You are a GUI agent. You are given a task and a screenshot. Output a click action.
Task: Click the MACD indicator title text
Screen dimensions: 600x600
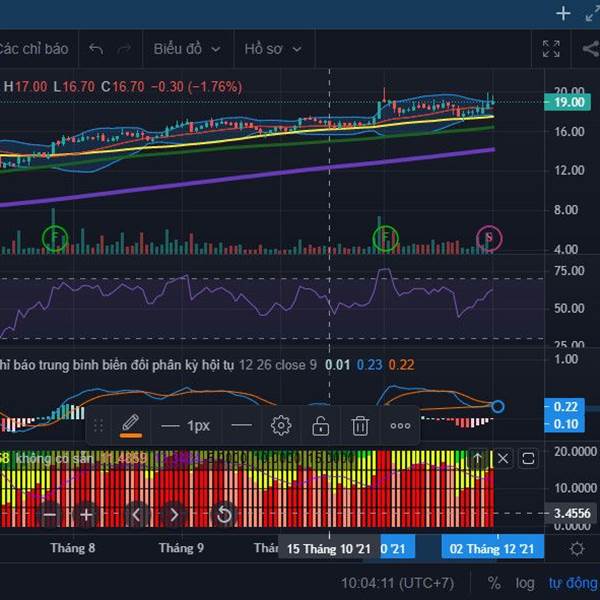(x=117, y=365)
